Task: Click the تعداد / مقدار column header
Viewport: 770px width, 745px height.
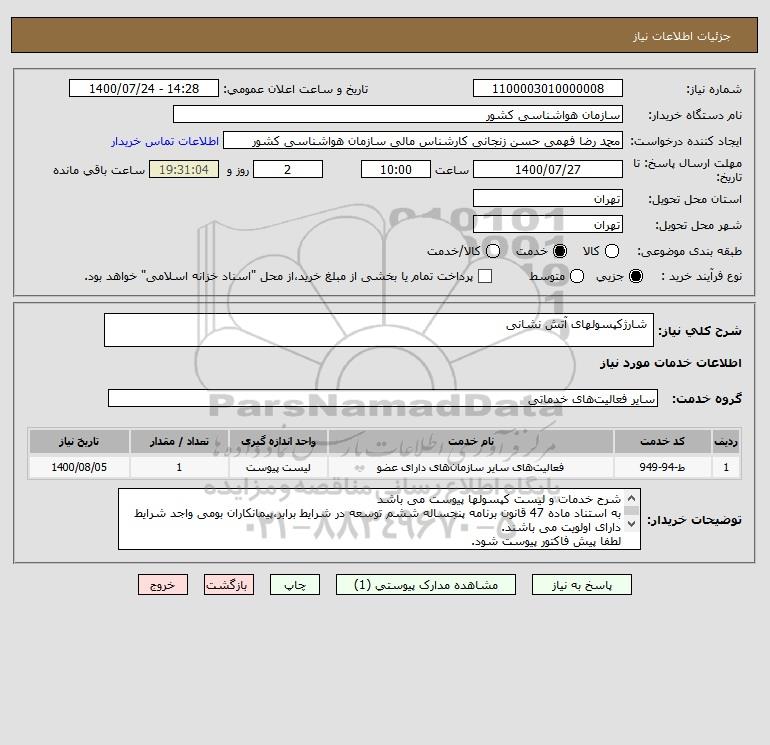Action: [179, 441]
